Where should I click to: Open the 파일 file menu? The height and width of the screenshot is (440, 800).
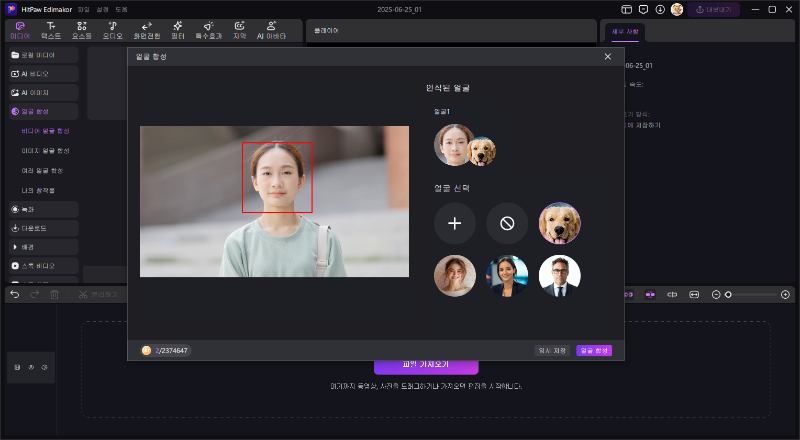click(x=83, y=10)
